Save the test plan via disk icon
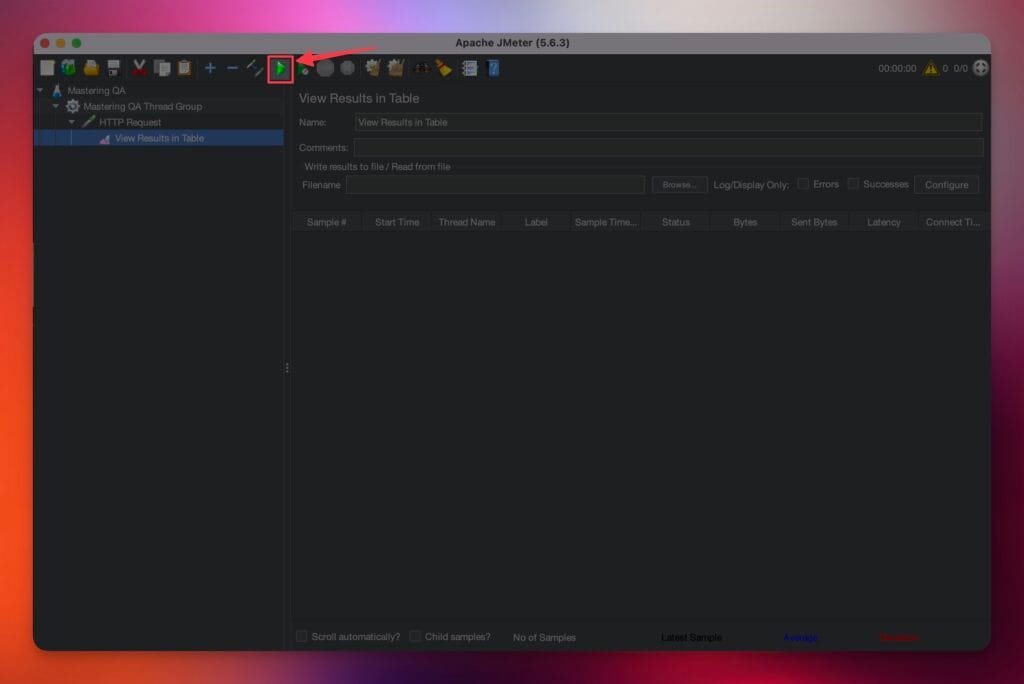The image size is (1024, 684). tap(114, 68)
